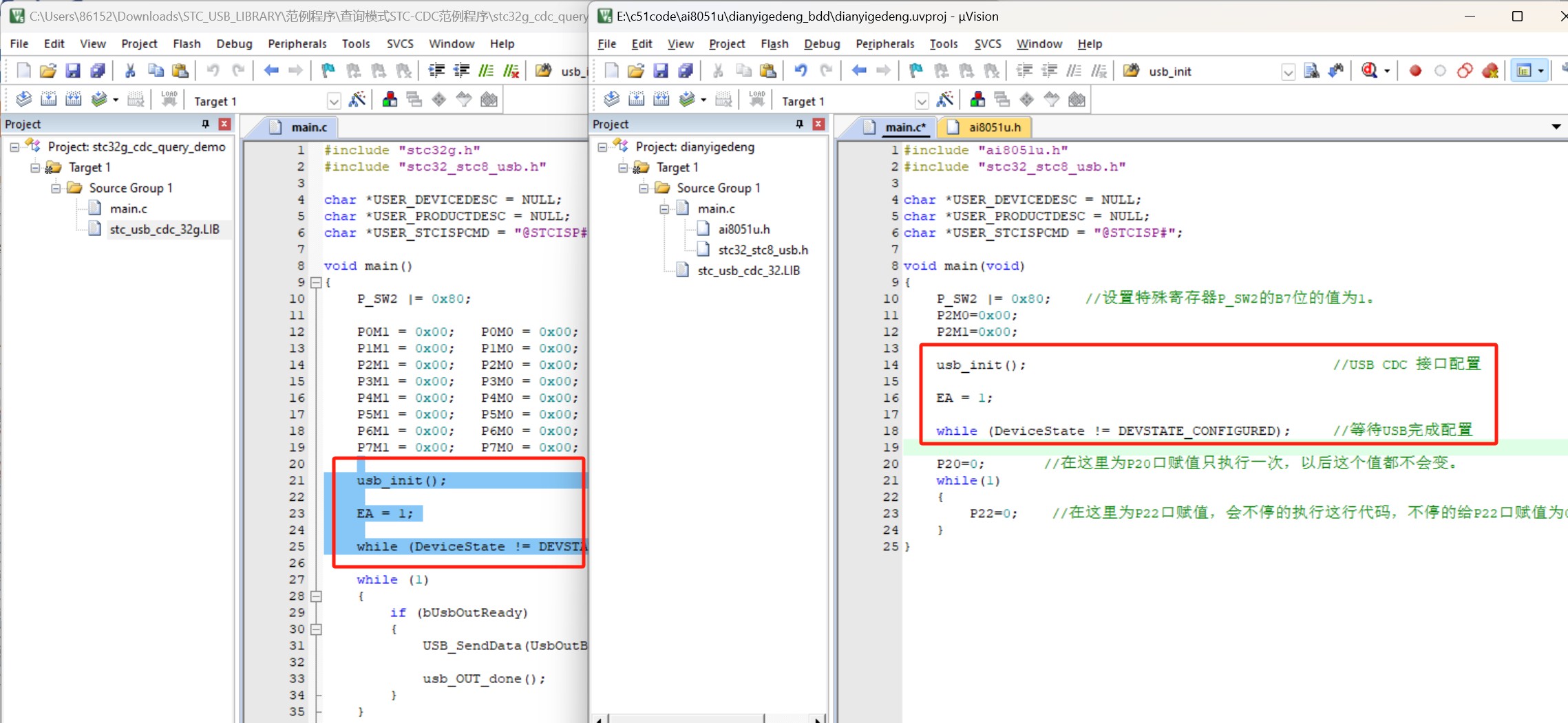Open Flash menu in left window
The image size is (1568, 723).
[187, 43]
